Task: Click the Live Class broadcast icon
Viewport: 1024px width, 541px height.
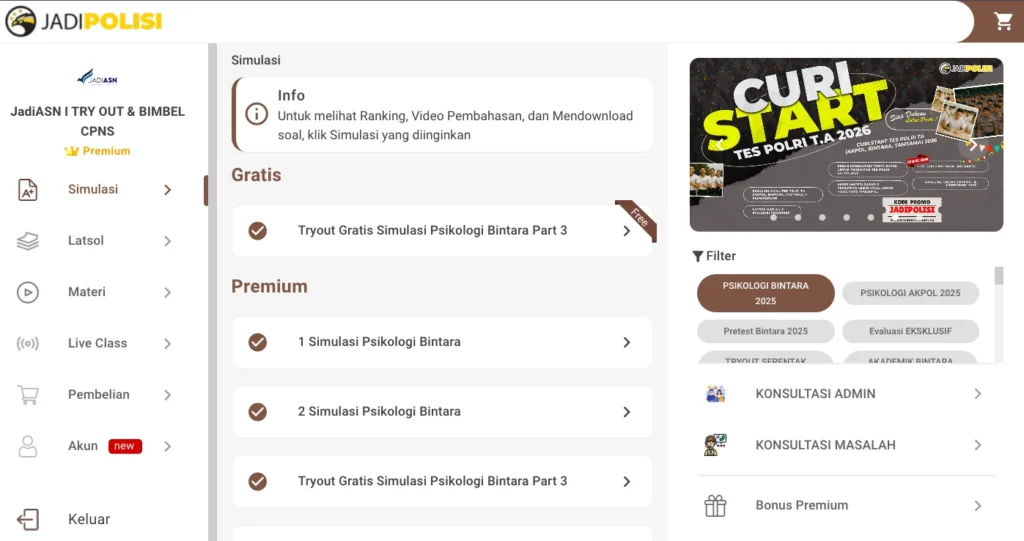Action: pyautogui.click(x=27, y=344)
